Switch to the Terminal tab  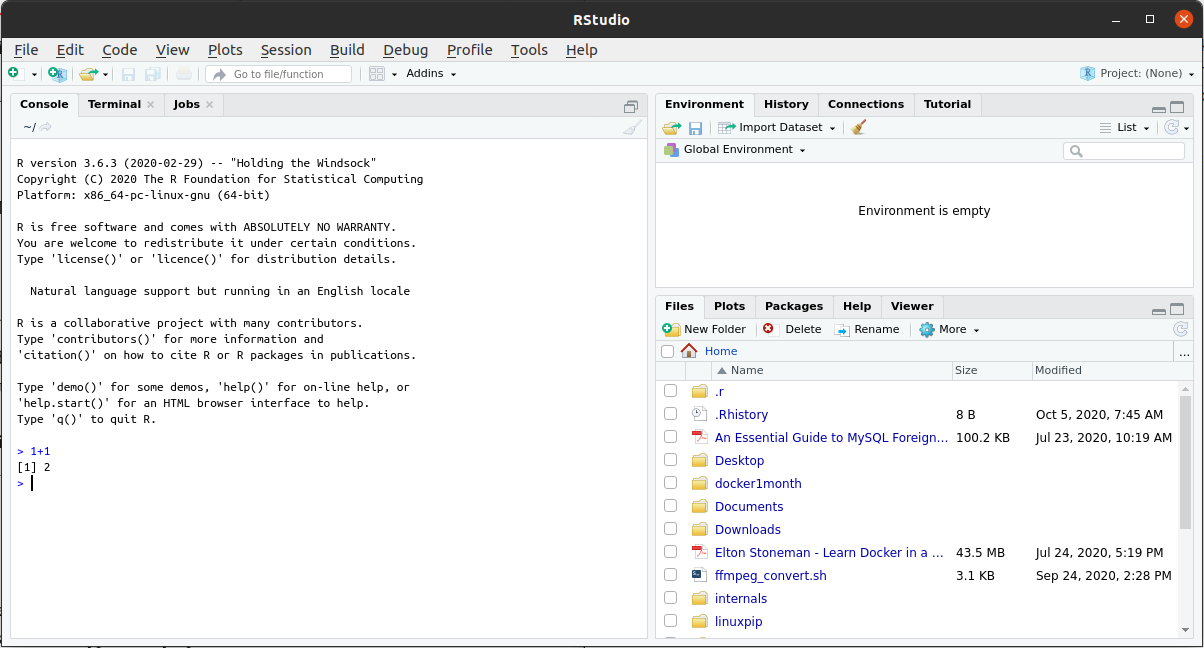point(114,104)
